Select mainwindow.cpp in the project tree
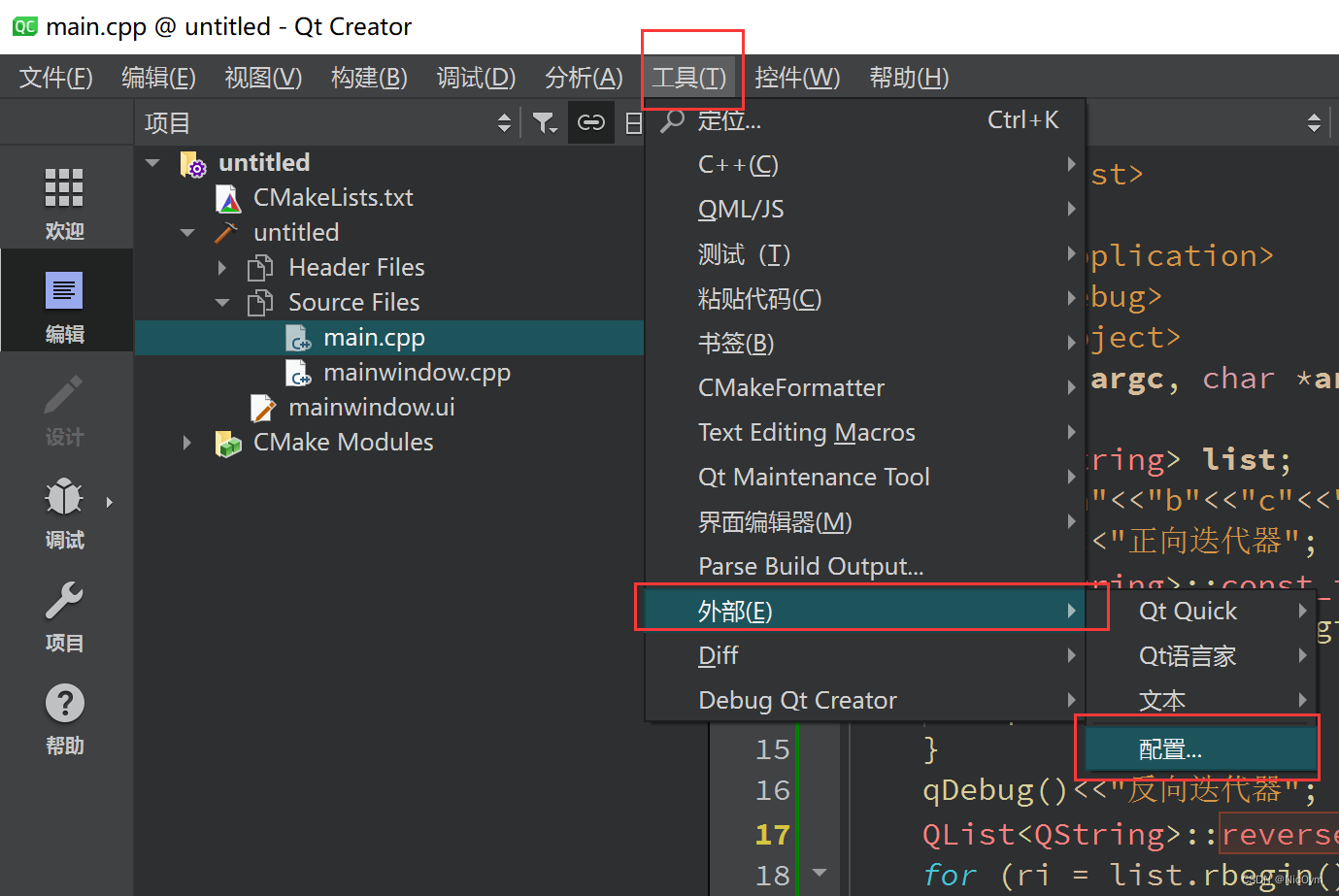Viewport: 1339px width, 896px height. (x=416, y=373)
